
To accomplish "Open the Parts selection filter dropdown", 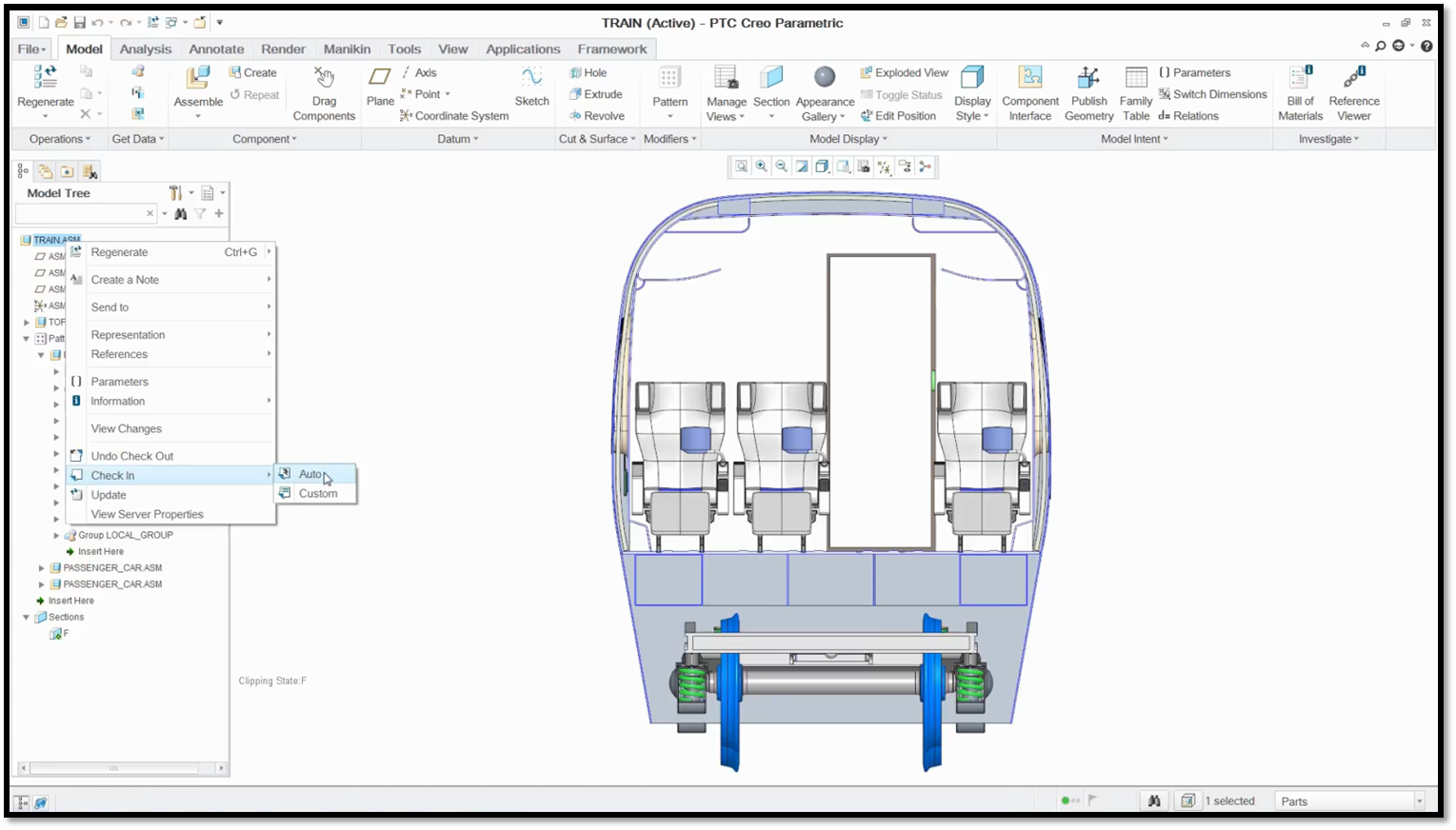I will tap(1419, 801).
